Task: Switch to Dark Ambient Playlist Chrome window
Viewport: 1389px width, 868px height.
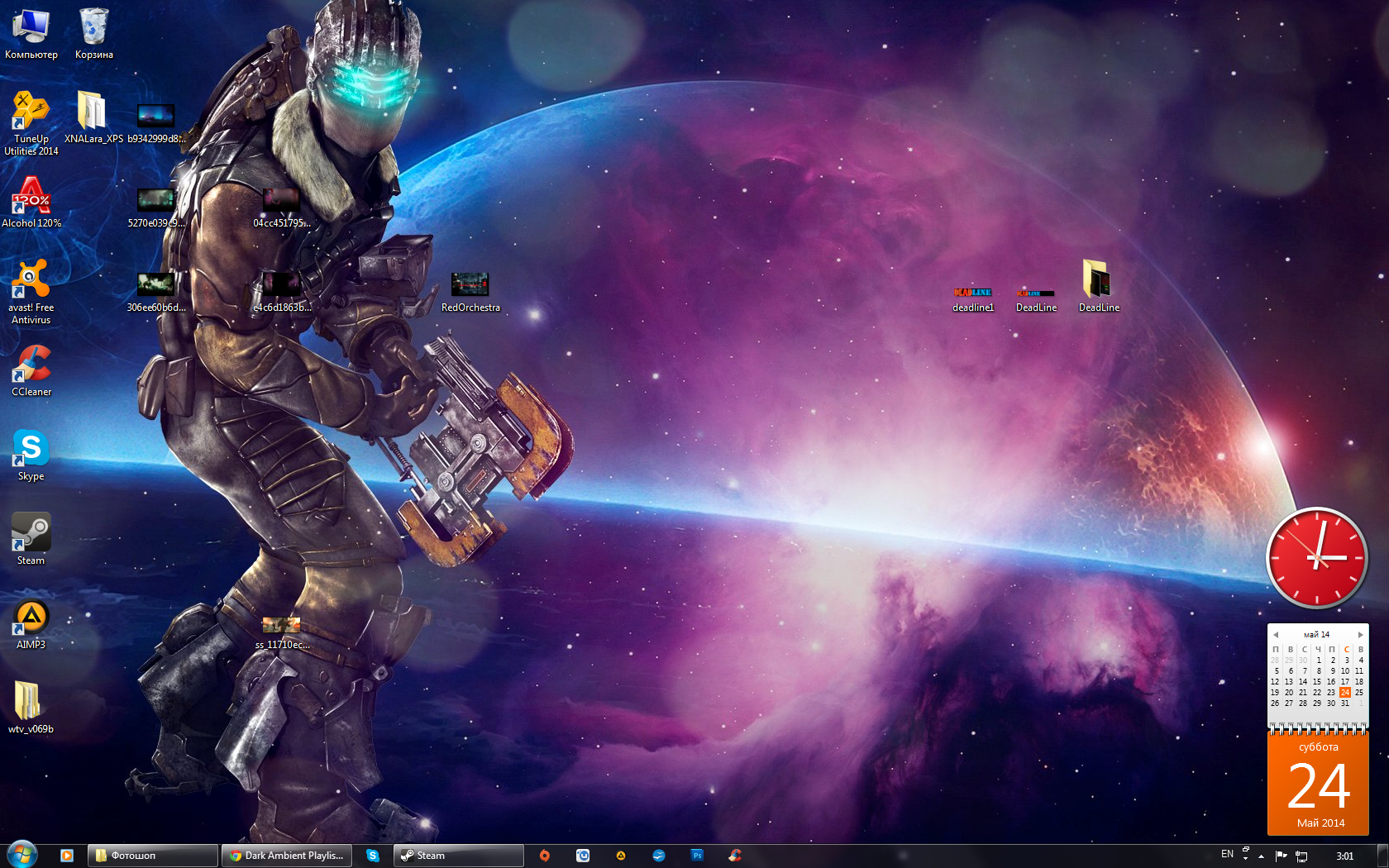Action: coord(286,856)
